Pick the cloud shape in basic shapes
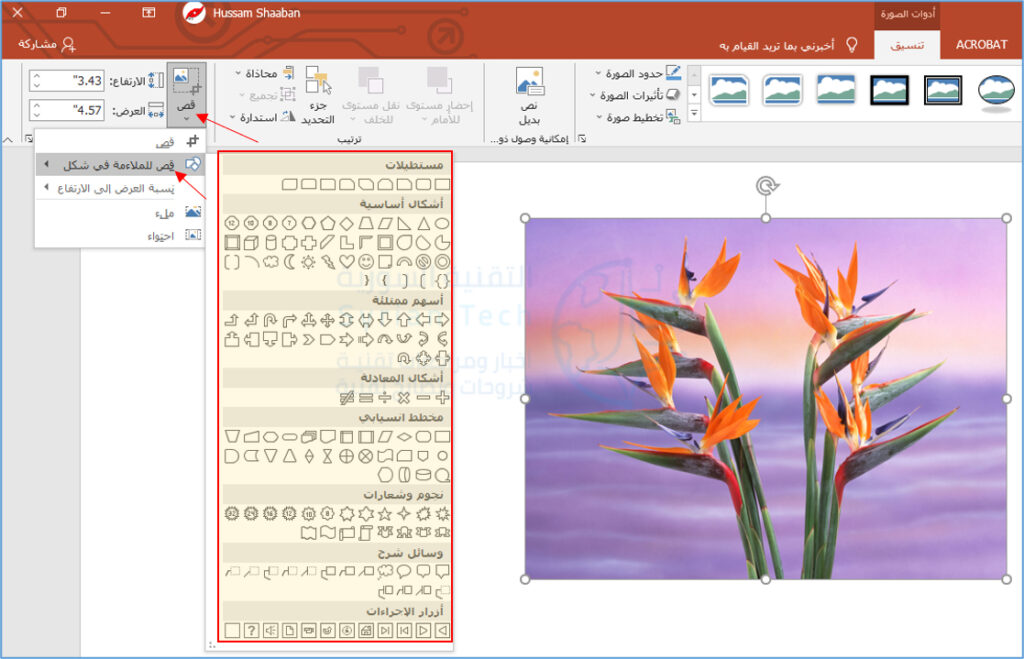Screen dimensions: 1024x659 [270, 262]
